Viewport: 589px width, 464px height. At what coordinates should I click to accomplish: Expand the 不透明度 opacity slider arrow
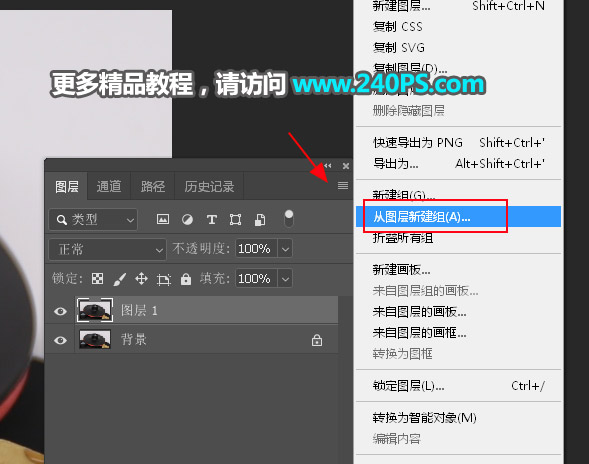[285, 249]
